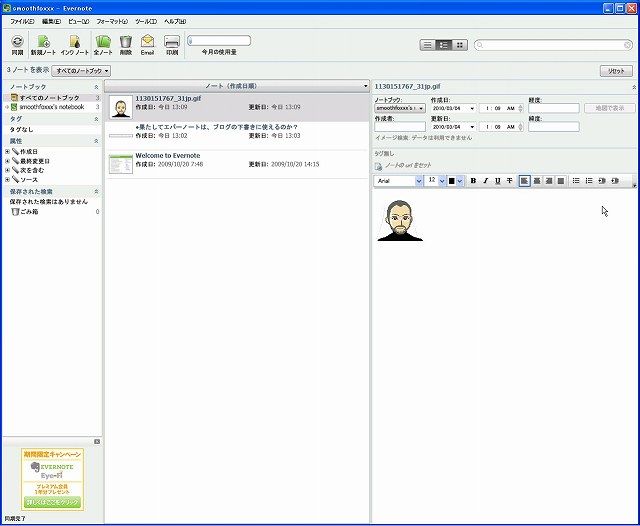Expand the 作成日 attribute node
The width and height of the screenshot is (640, 526).
7,151
